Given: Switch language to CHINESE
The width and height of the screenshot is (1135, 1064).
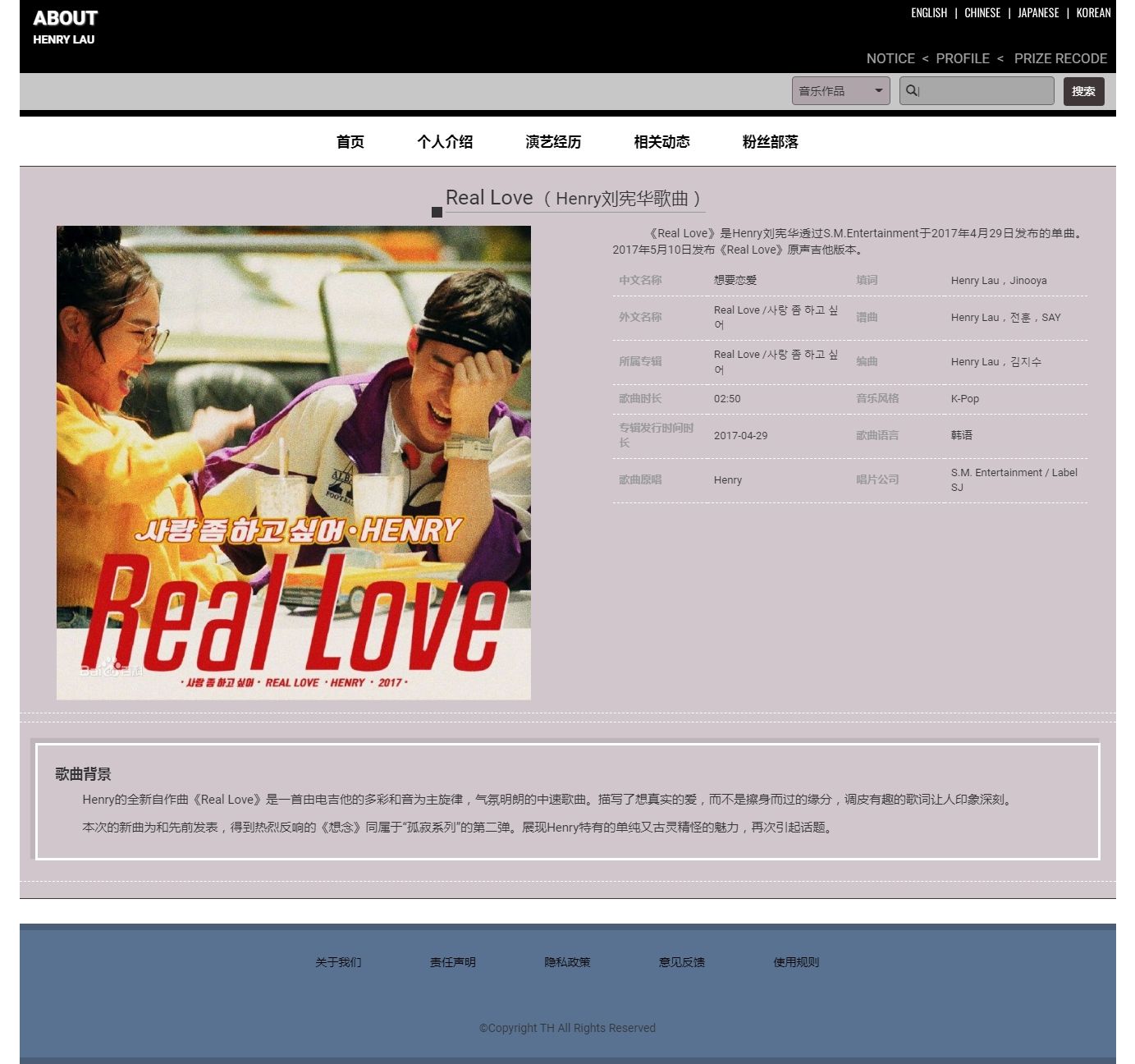Looking at the screenshot, I should [982, 13].
